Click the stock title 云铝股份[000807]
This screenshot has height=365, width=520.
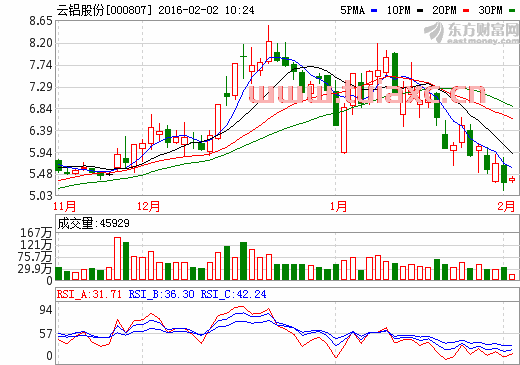(104, 10)
